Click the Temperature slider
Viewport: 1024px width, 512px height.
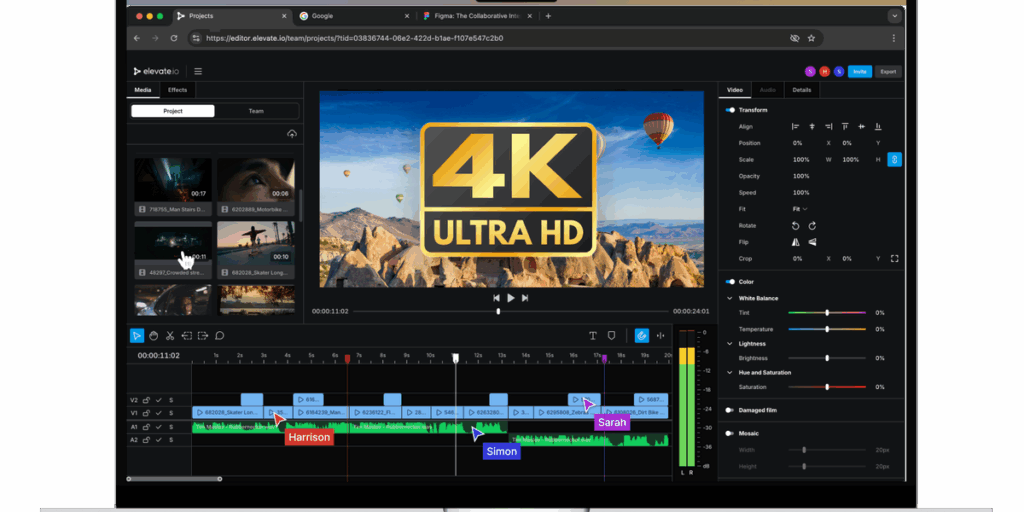tap(827, 329)
